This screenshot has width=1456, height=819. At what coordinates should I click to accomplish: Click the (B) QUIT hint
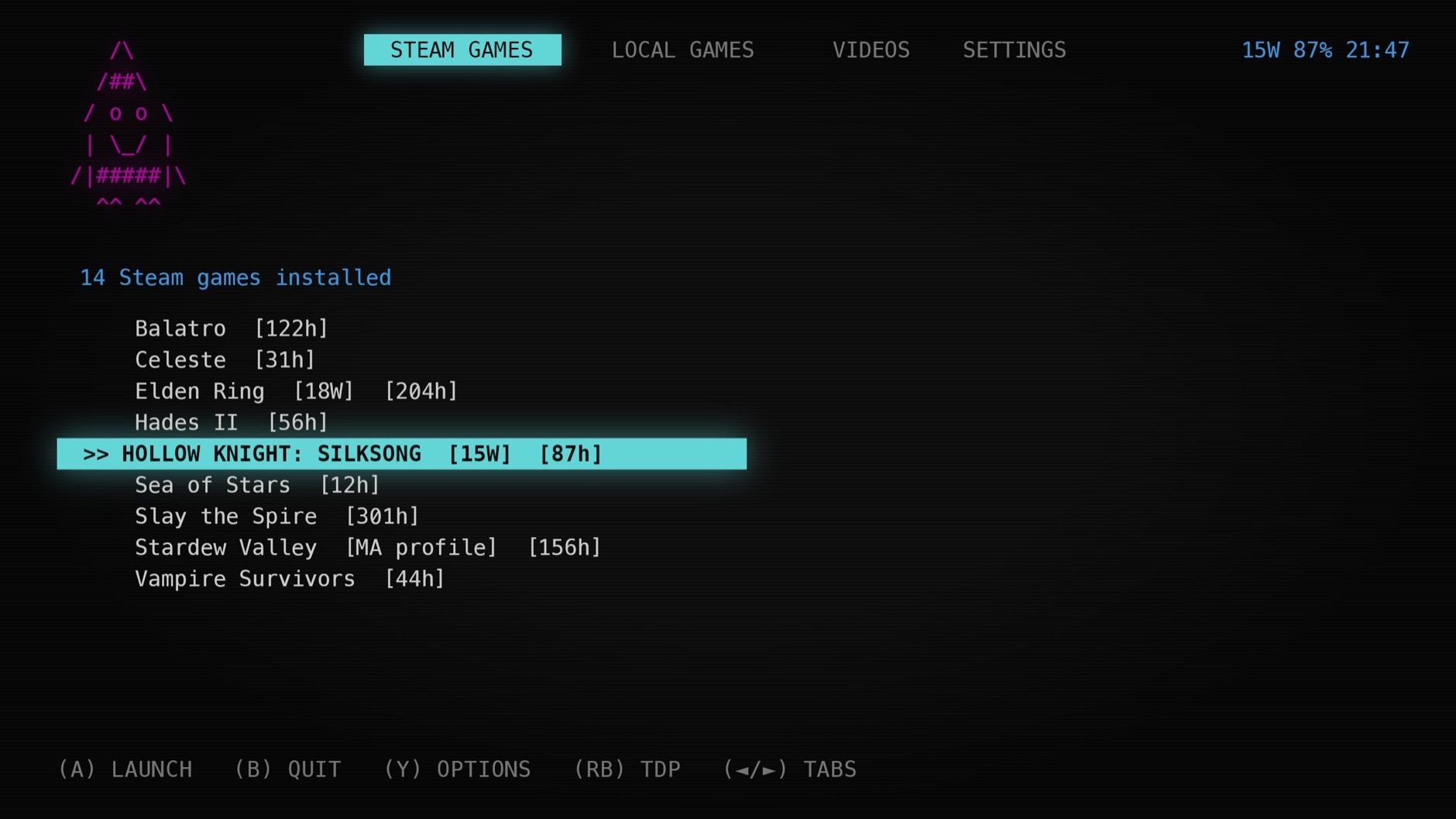coord(287,769)
